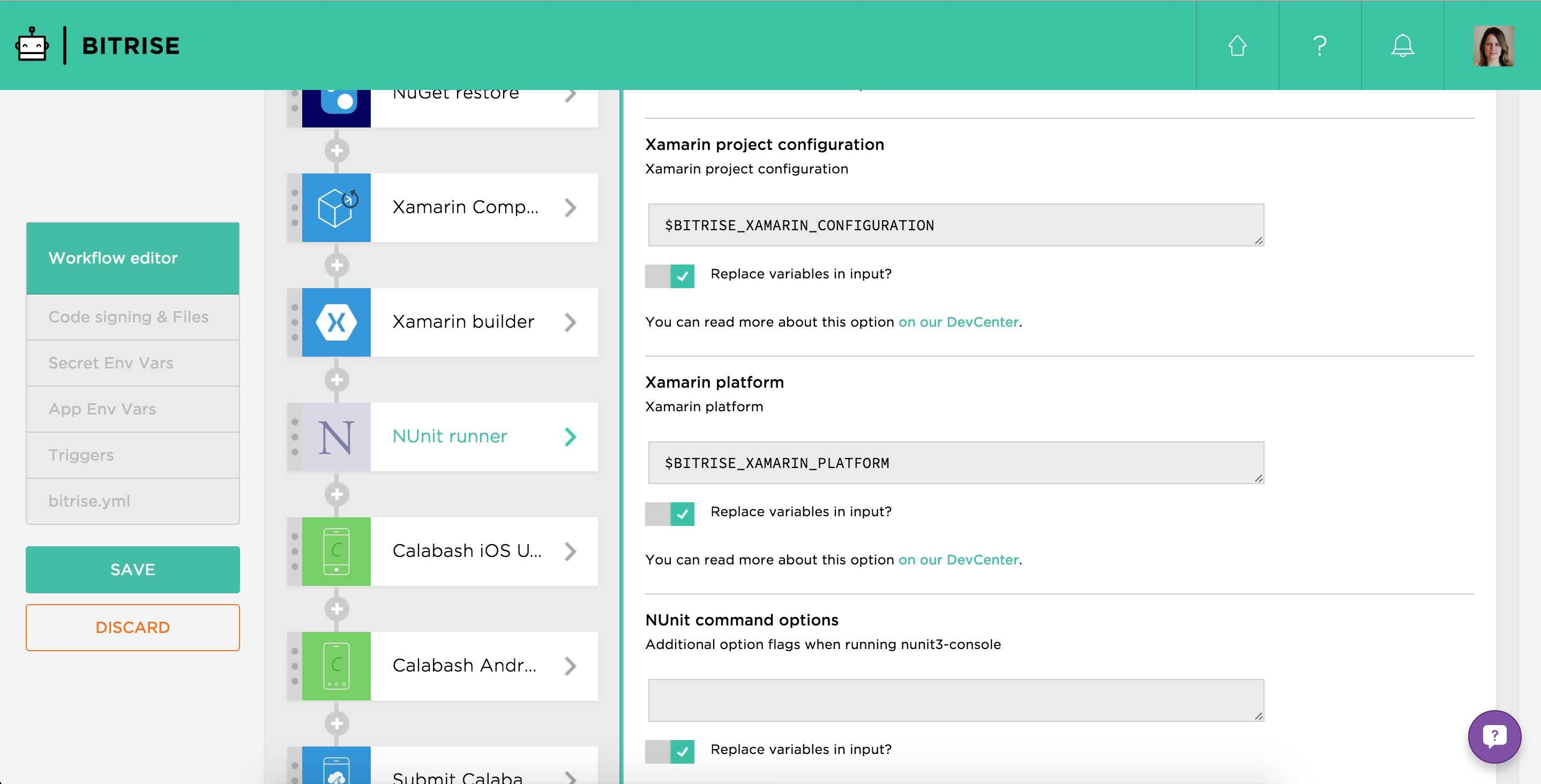Open notifications bell icon
1541x784 pixels.
[1402, 46]
